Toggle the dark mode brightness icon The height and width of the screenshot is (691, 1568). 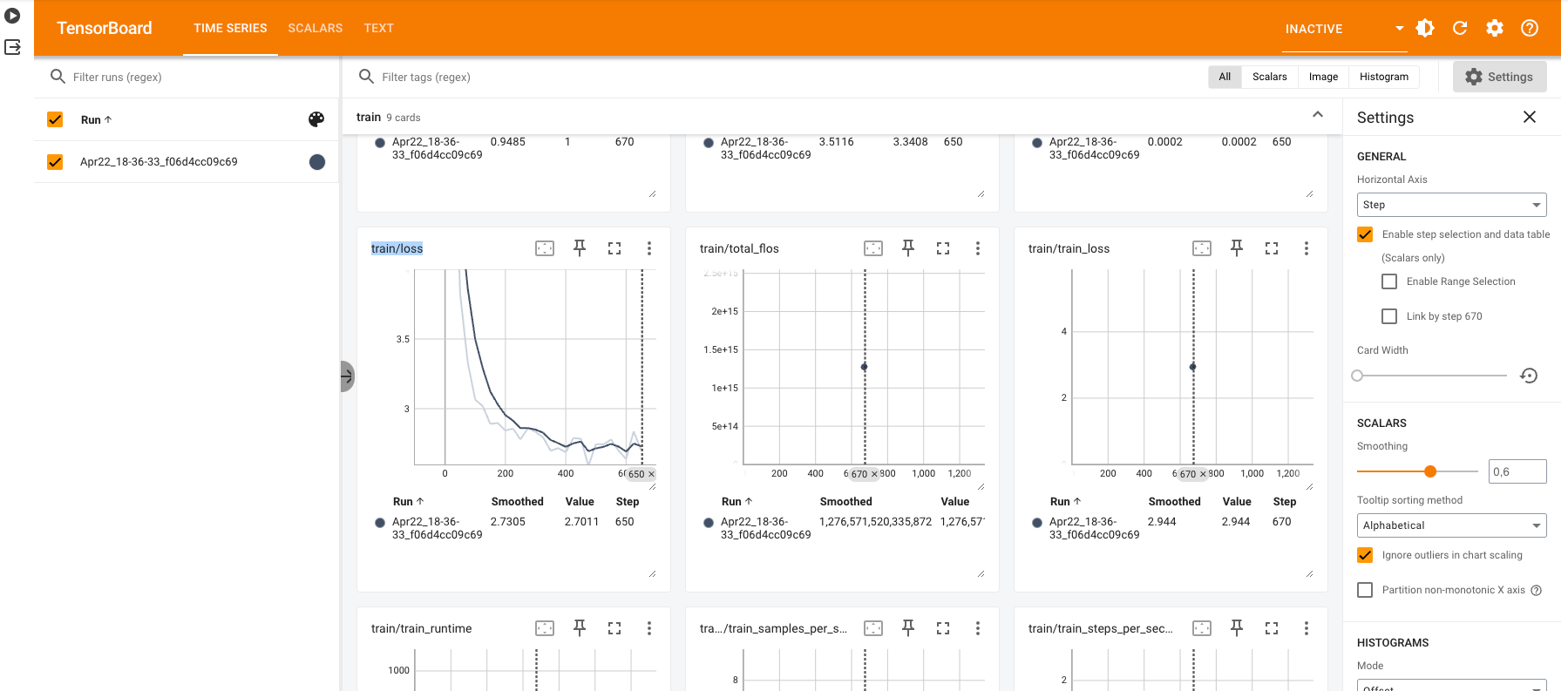1425,28
